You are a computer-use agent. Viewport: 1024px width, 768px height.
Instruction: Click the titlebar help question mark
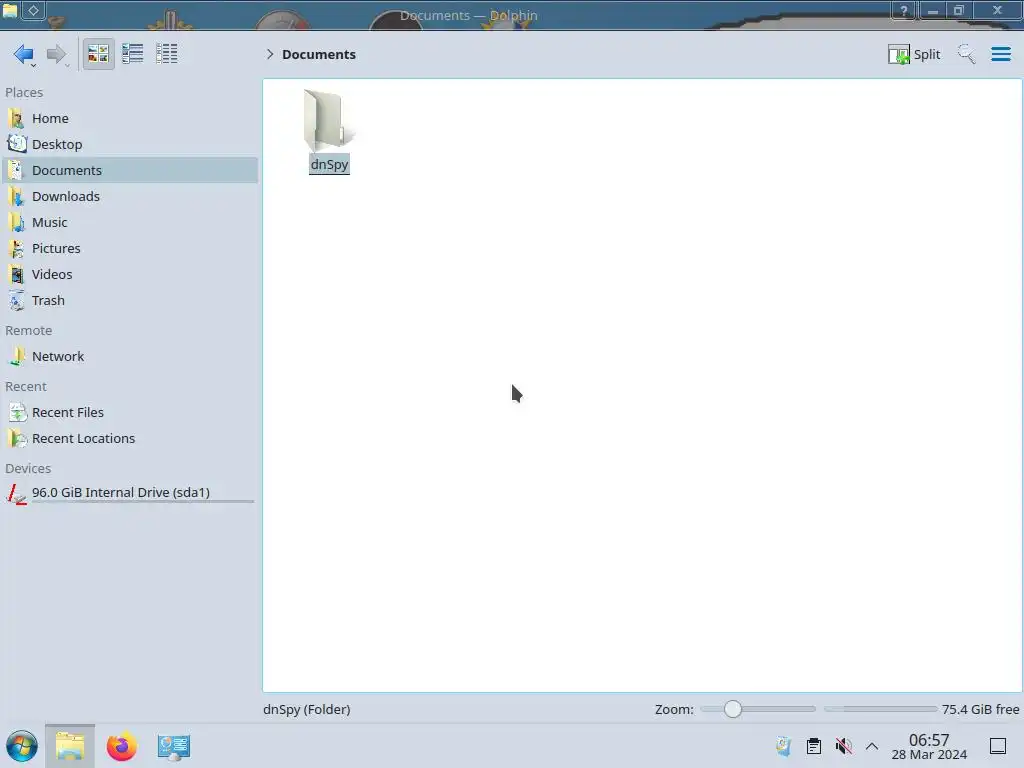coord(903,10)
